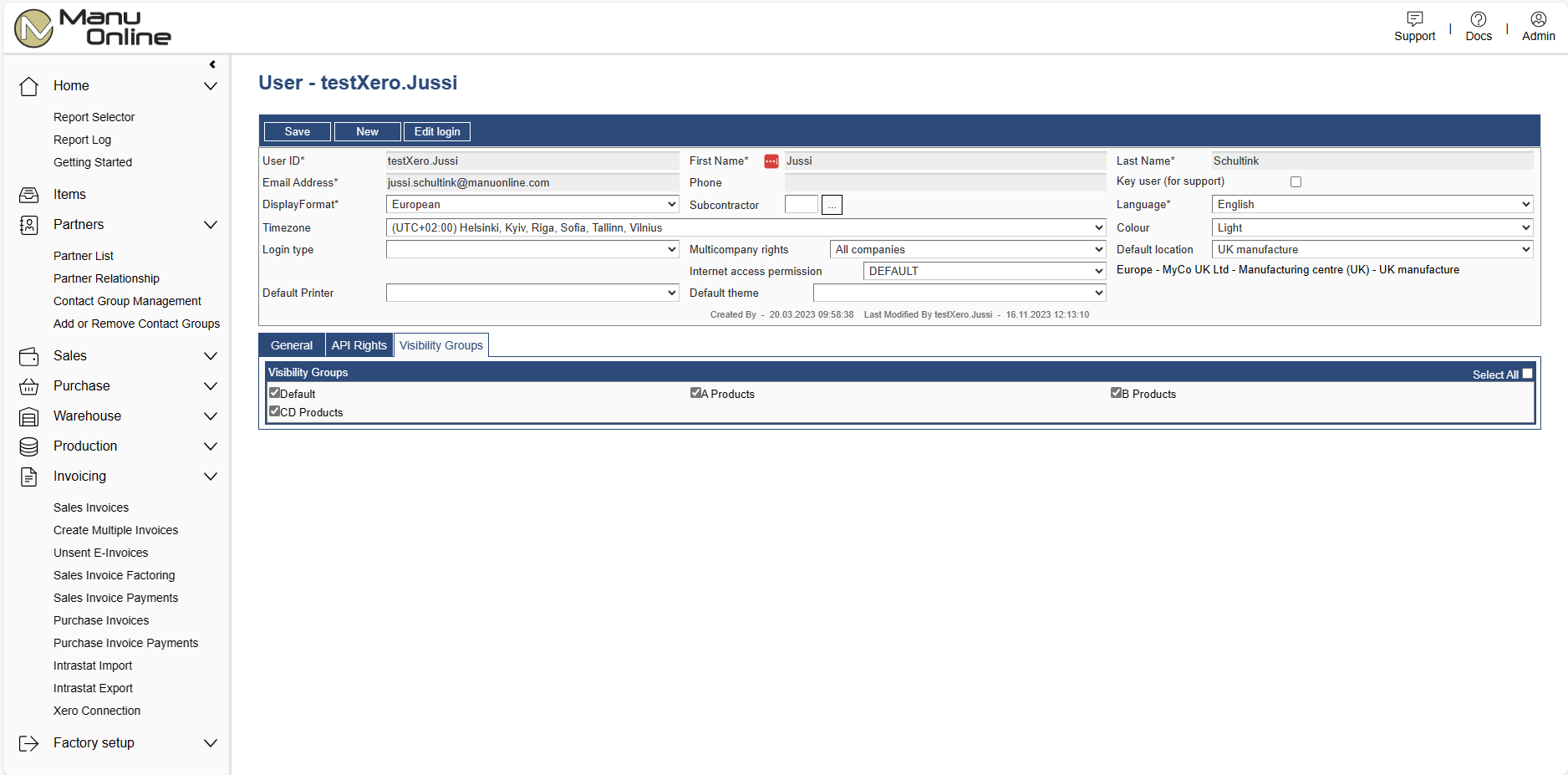This screenshot has width=1568, height=775.
Task: Collapse sidebar with the arrow icon
Action: pyautogui.click(x=212, y=64)
